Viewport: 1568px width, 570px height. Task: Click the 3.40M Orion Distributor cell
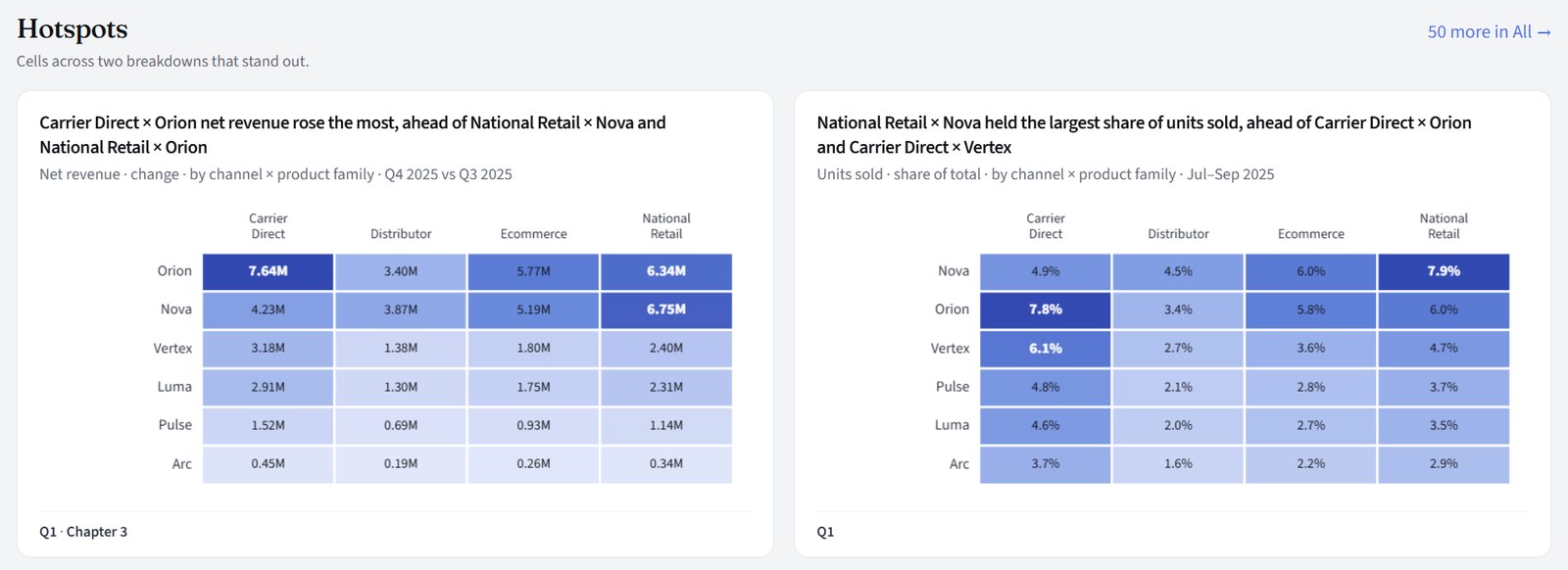click(x=401, y=271)
